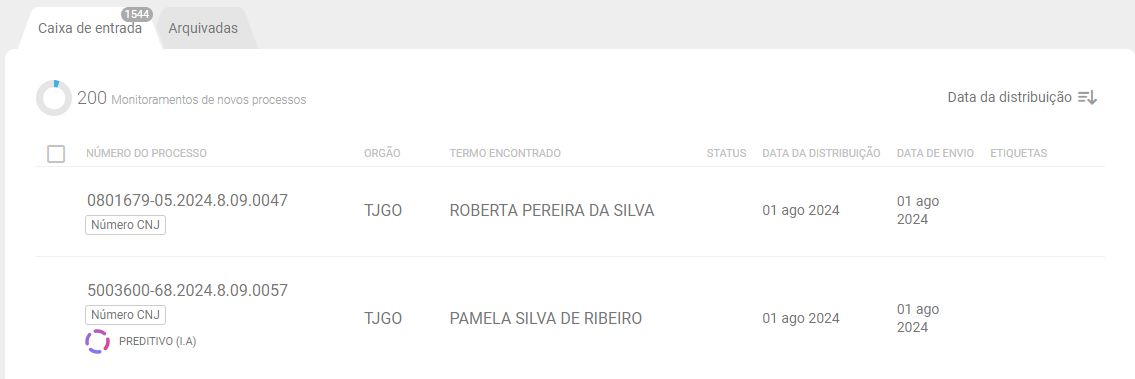The image size is (1135, 379).
Task: Click the DATA DA DISTRIBUIÇÃO column header
Action: (822, 153)
